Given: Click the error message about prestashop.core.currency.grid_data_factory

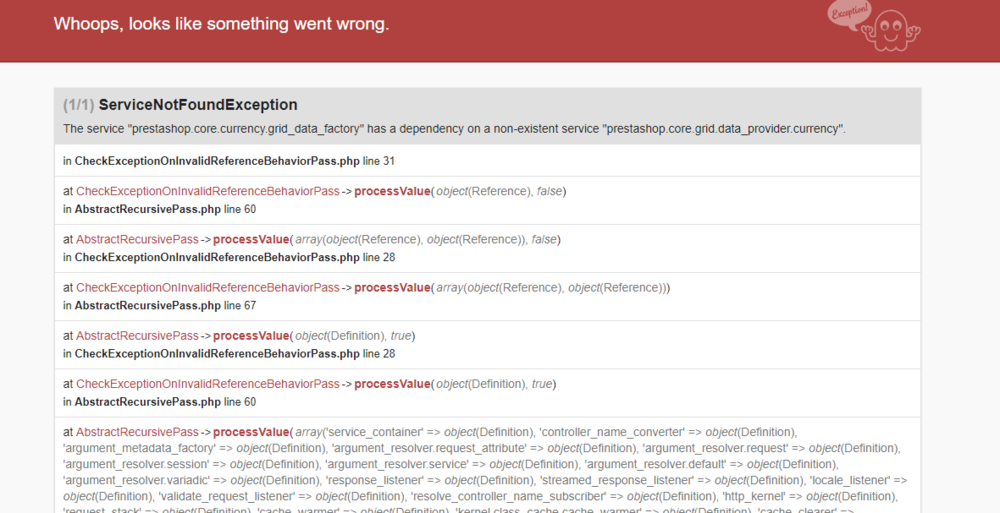Looking at the screenshot, I should point(454,129).
